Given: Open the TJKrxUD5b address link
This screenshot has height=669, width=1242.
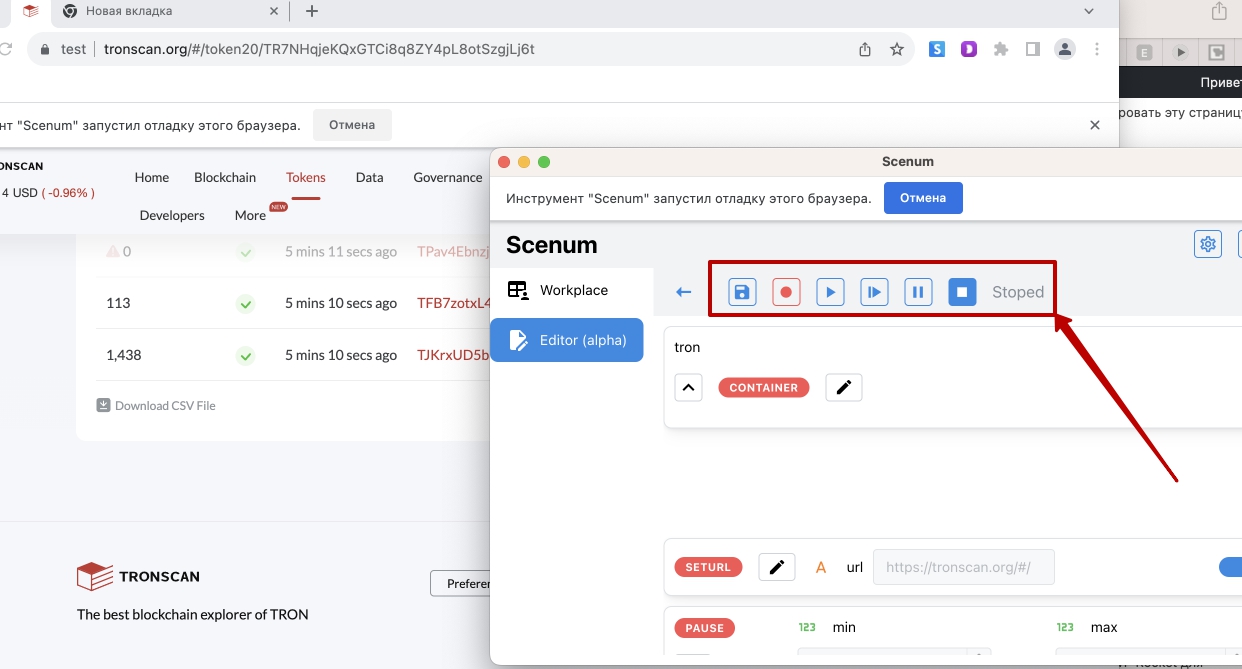Looking at the screenshot, I should click(453, 355).
